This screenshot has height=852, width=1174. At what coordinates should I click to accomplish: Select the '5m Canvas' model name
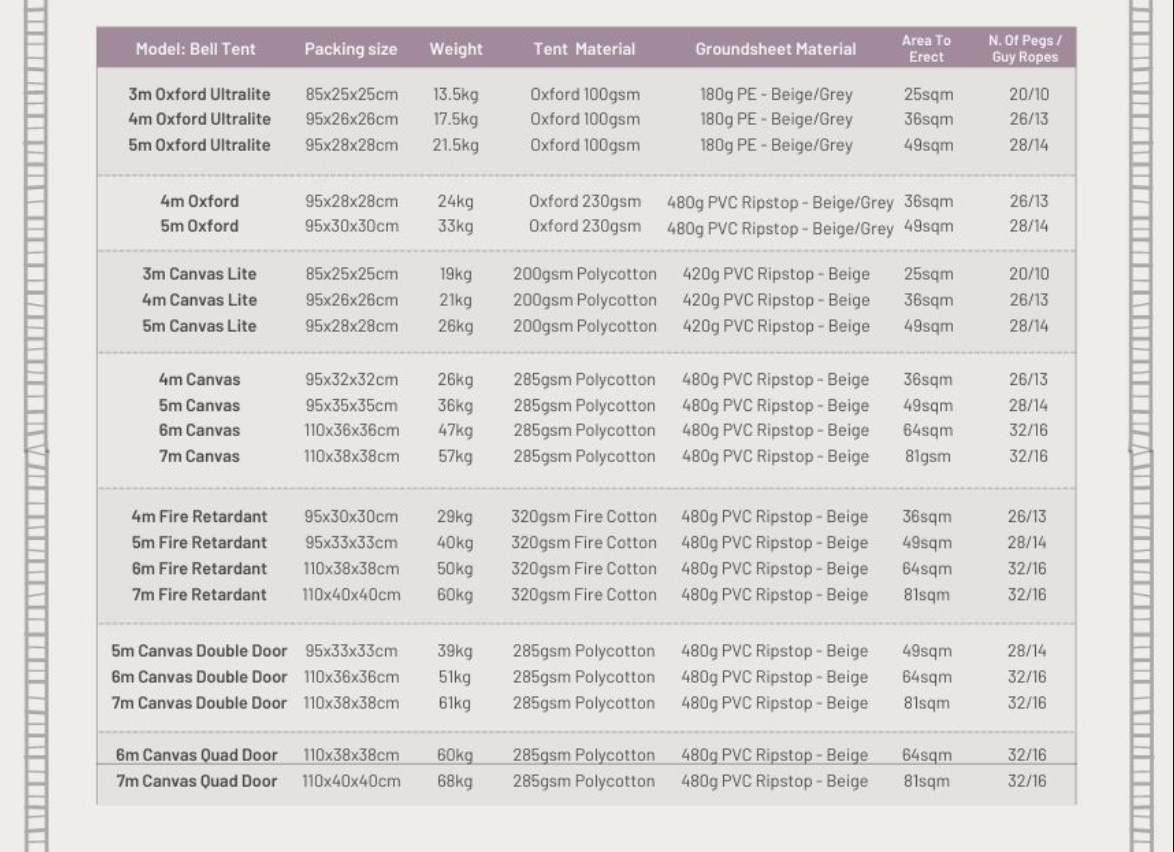(199, 406)
